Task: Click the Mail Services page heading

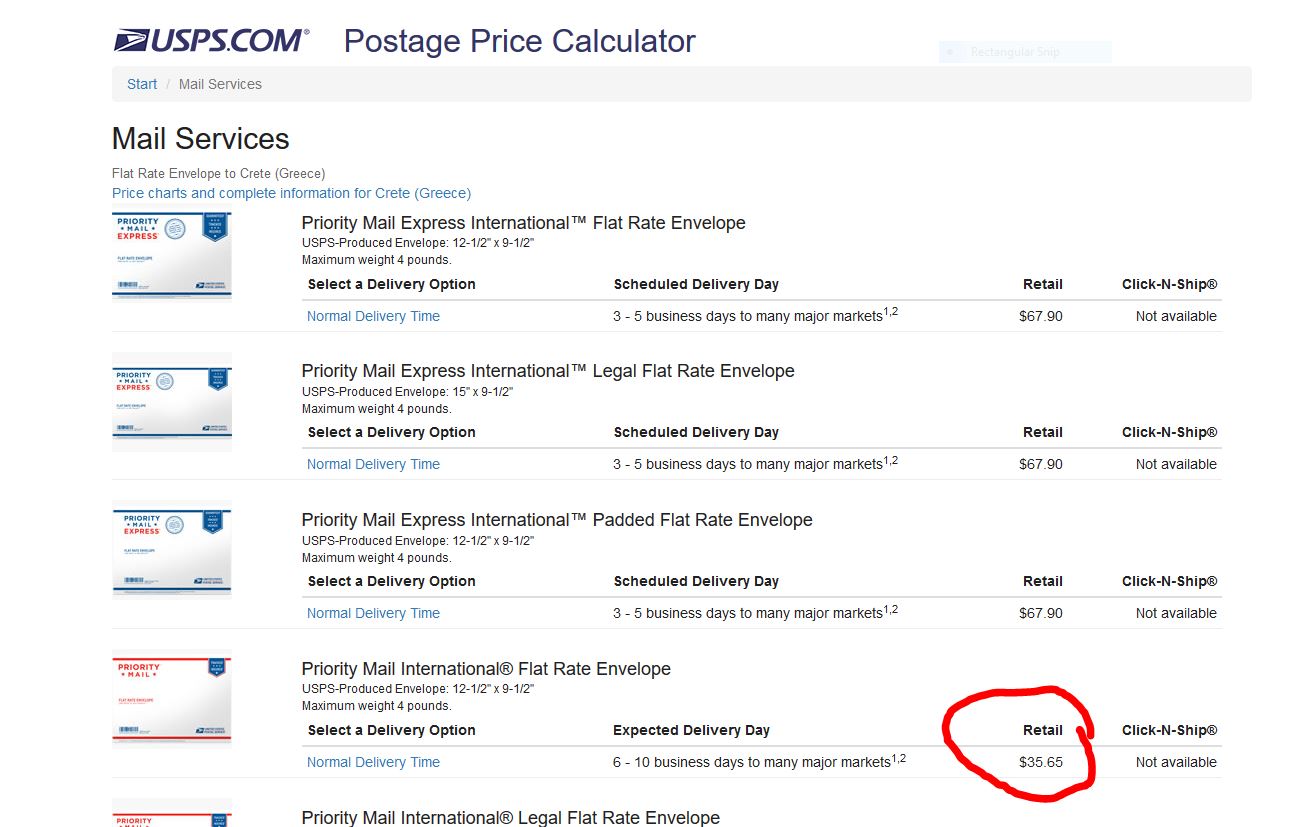Action: pos(201,139)
